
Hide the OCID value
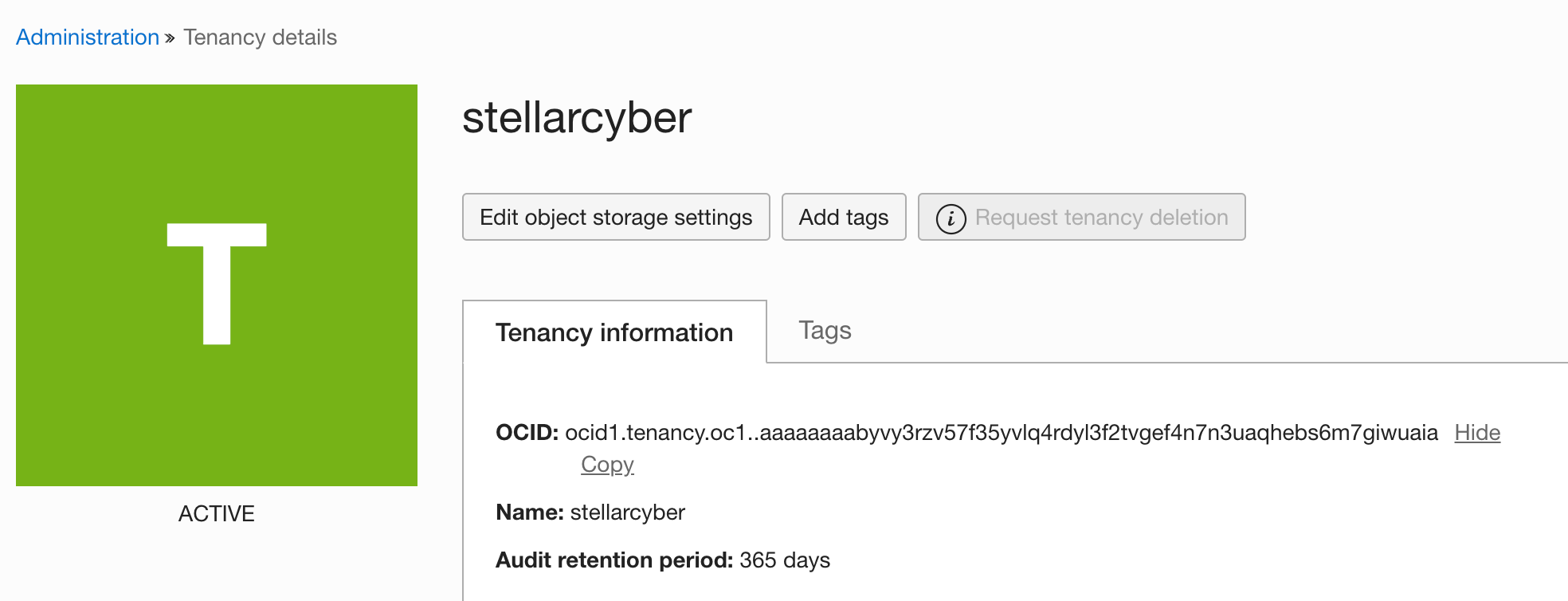pos(1476,433)
